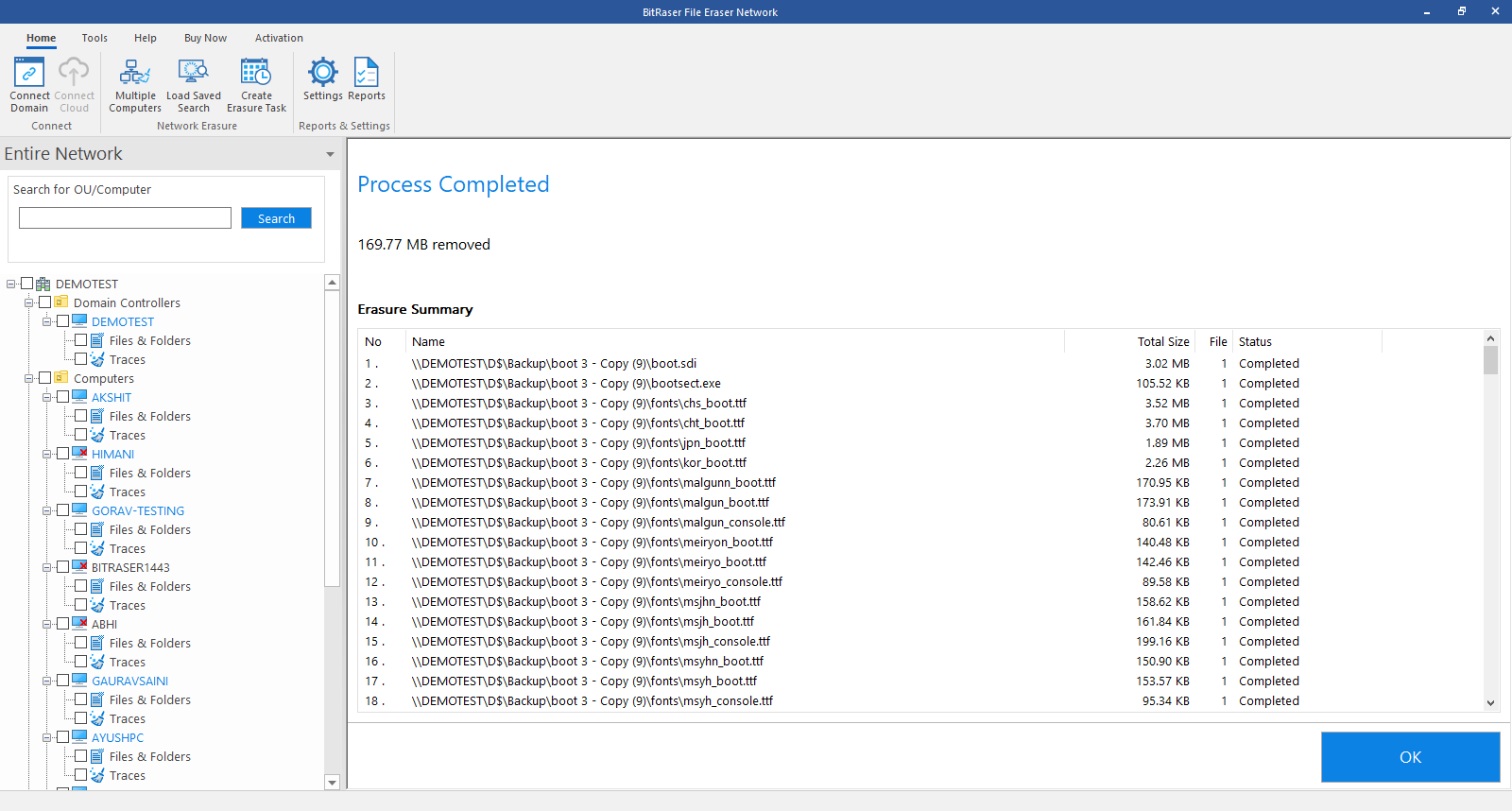Collapse the DEMOTEST root tree node
The height and width of the screenshot is (811, 1512).
point(11,284)
